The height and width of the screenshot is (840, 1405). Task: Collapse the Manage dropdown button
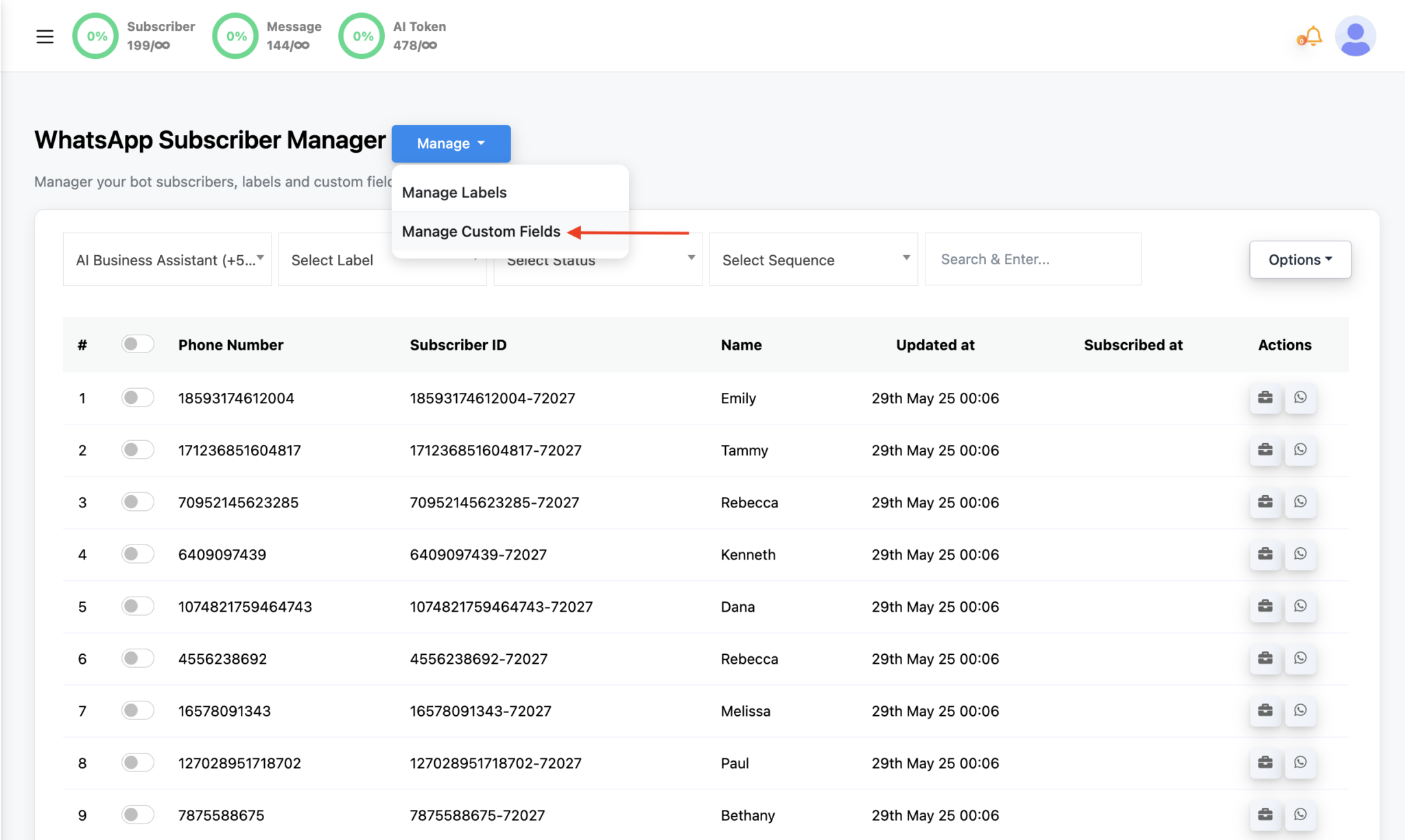pyautogui.click(x=451, y=143)
